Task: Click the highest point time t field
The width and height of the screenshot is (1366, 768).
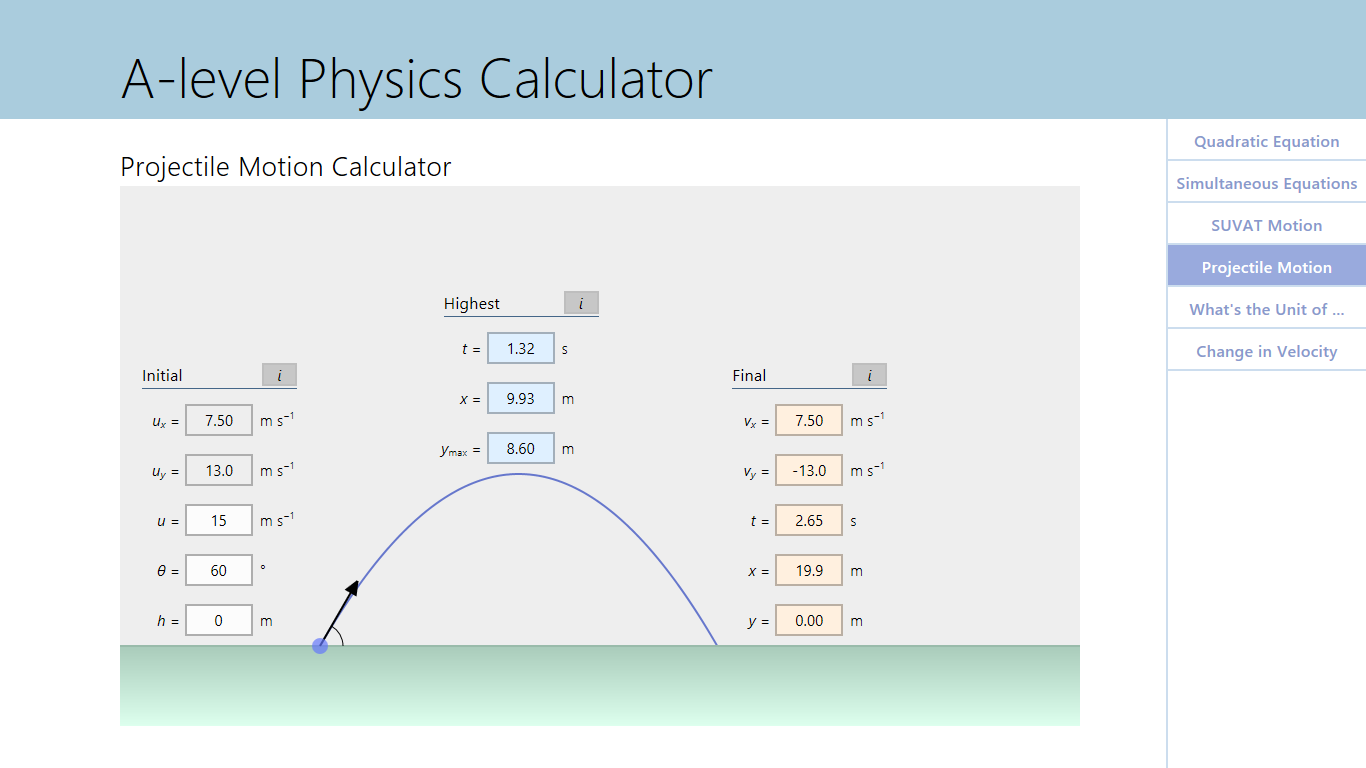Action: pos(520,348)
